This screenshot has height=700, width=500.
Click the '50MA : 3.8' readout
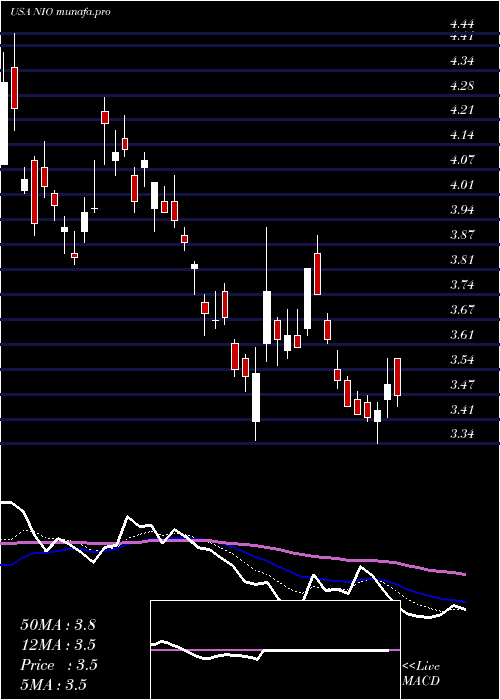[x=58, y=625]
